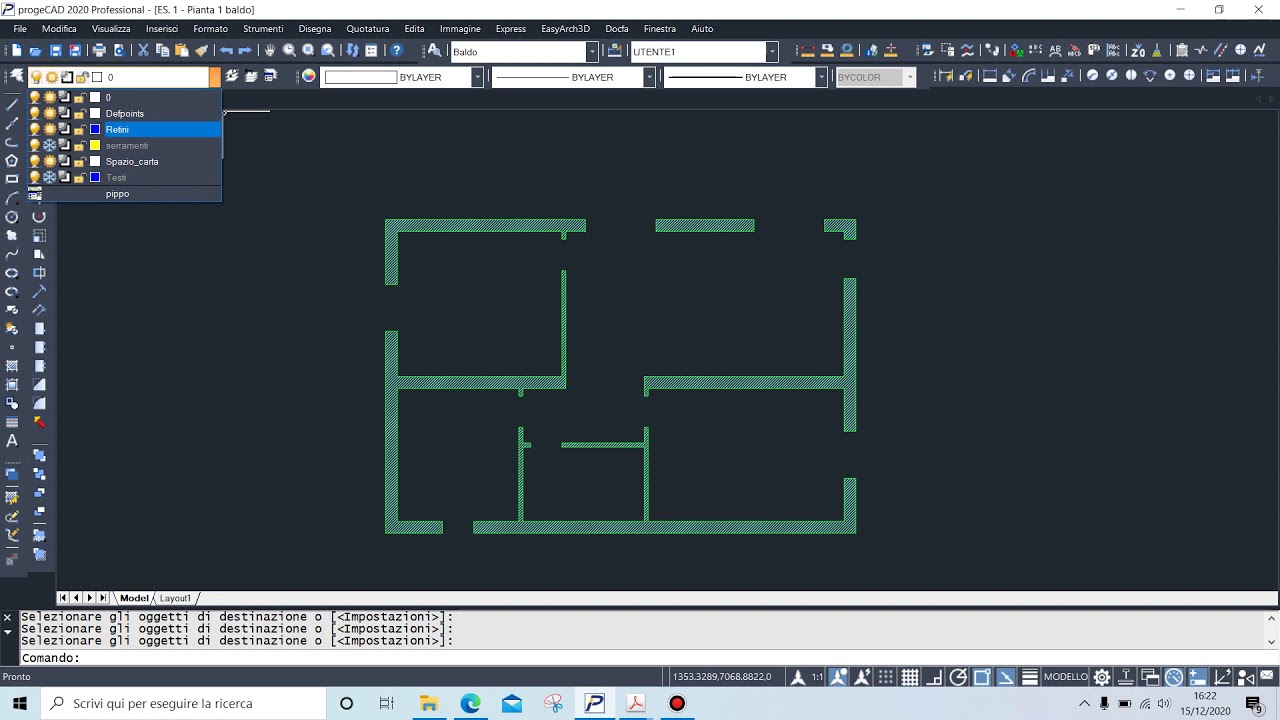Select the Pan hand tool

tap(270, 51)
